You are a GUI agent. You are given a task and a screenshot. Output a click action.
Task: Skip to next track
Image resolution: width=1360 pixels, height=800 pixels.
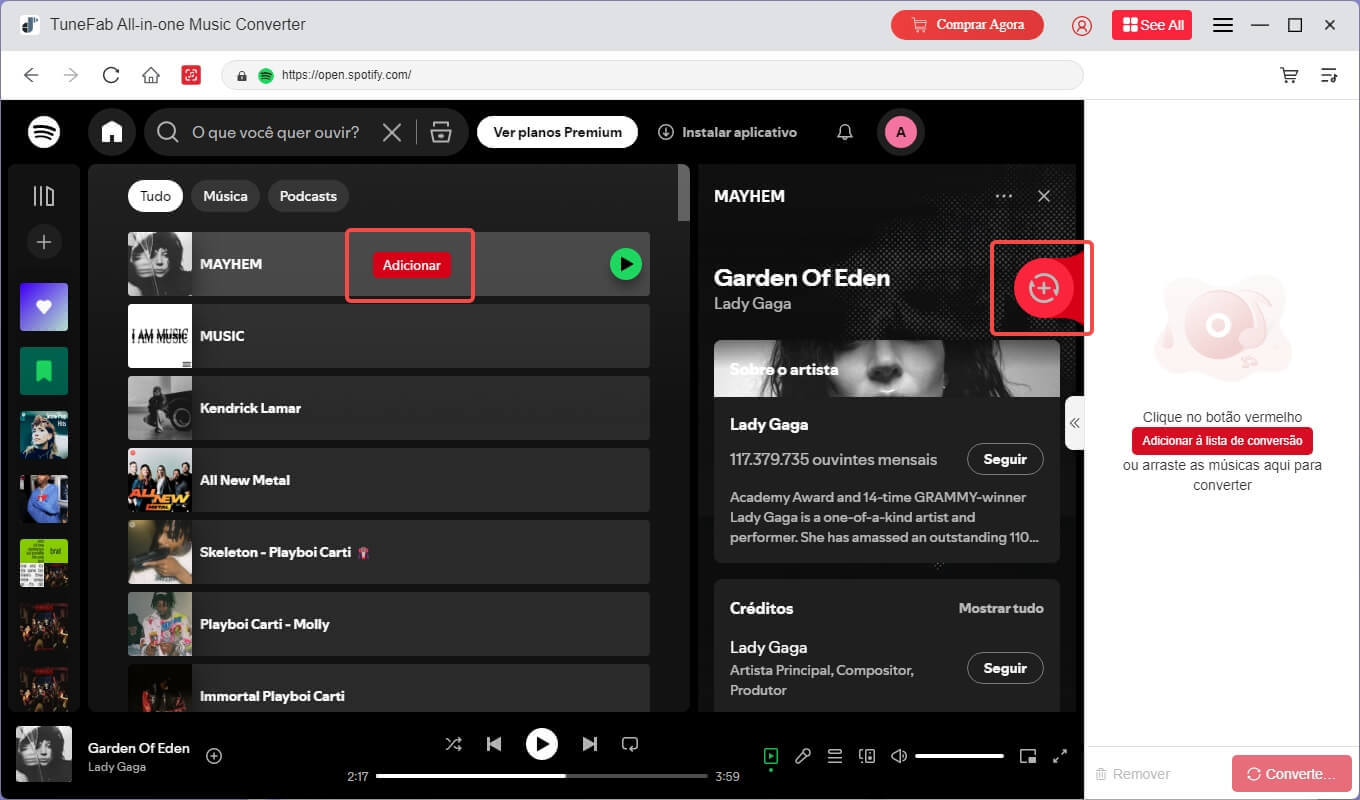(590, 744)
